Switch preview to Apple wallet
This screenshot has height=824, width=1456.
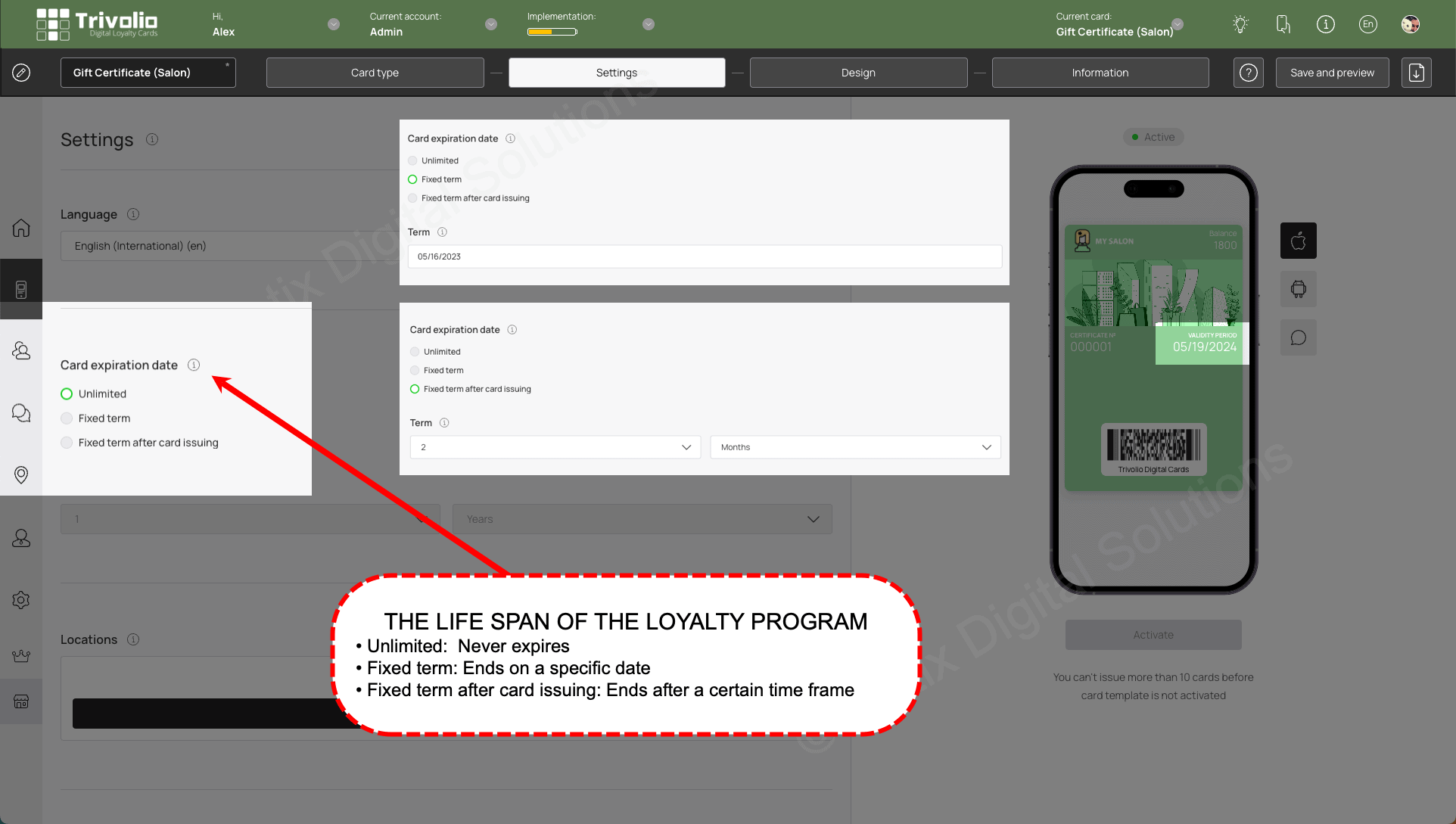pyautogui.click(x=1299, y=241)
